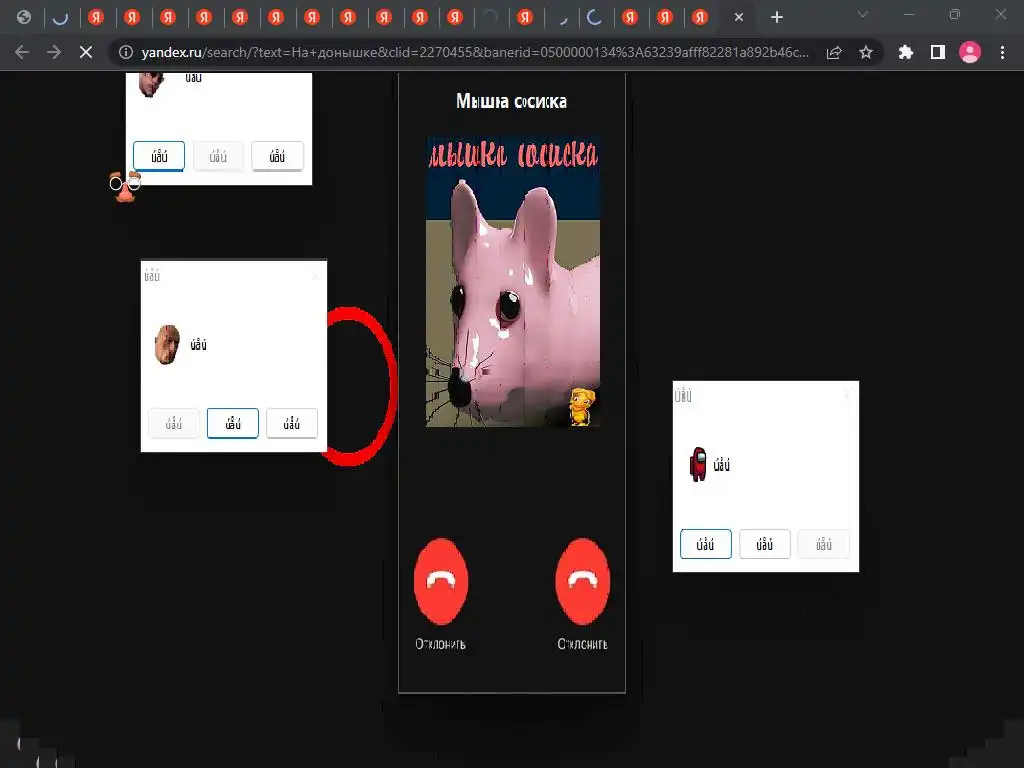The height and width of the screenshot is (768, 1024).
Task: Click the browser forward arrow
Action: click(54, 52)
